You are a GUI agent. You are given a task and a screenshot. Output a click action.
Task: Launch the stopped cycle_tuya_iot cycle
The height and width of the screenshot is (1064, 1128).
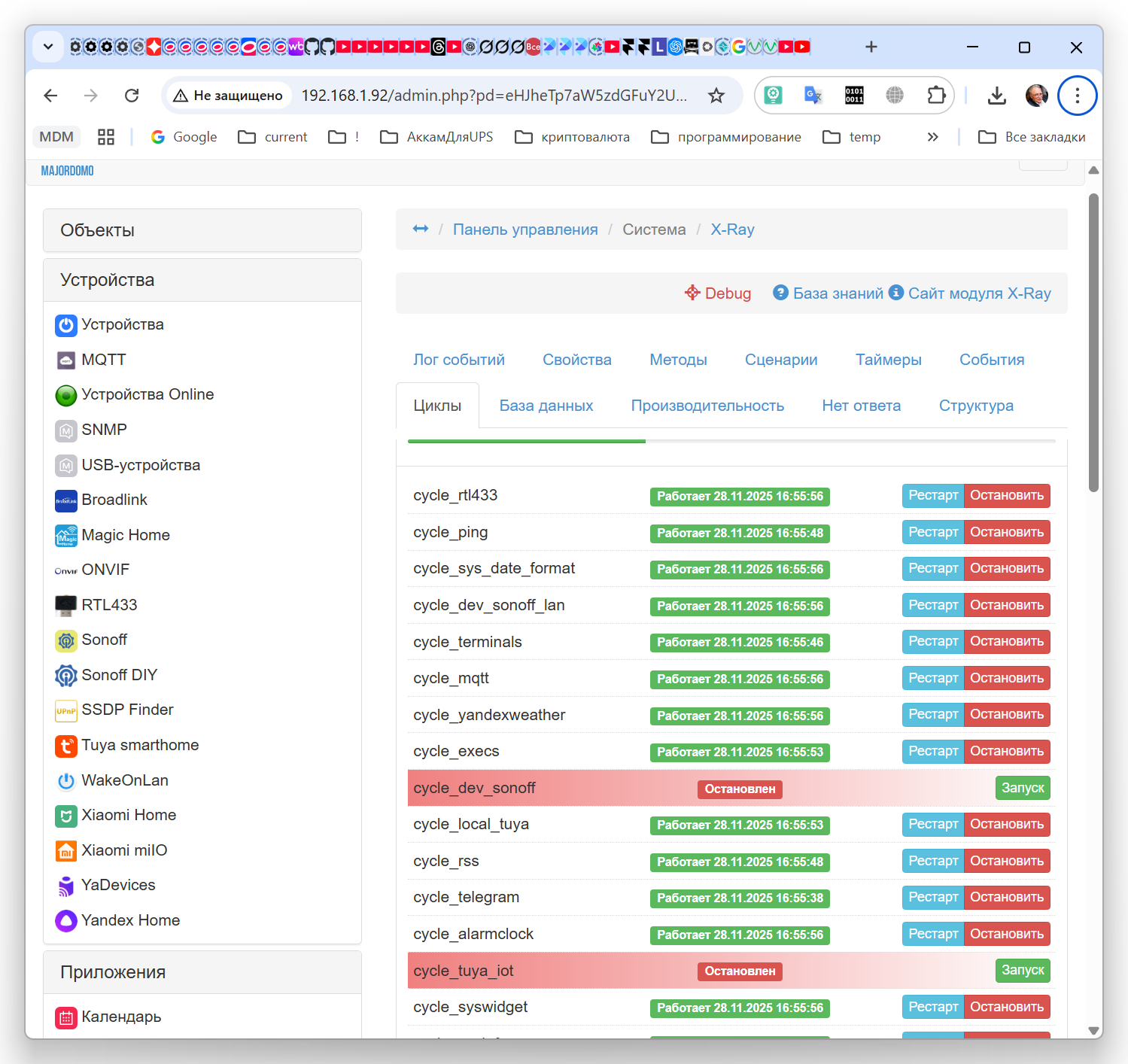(1022, 971)
